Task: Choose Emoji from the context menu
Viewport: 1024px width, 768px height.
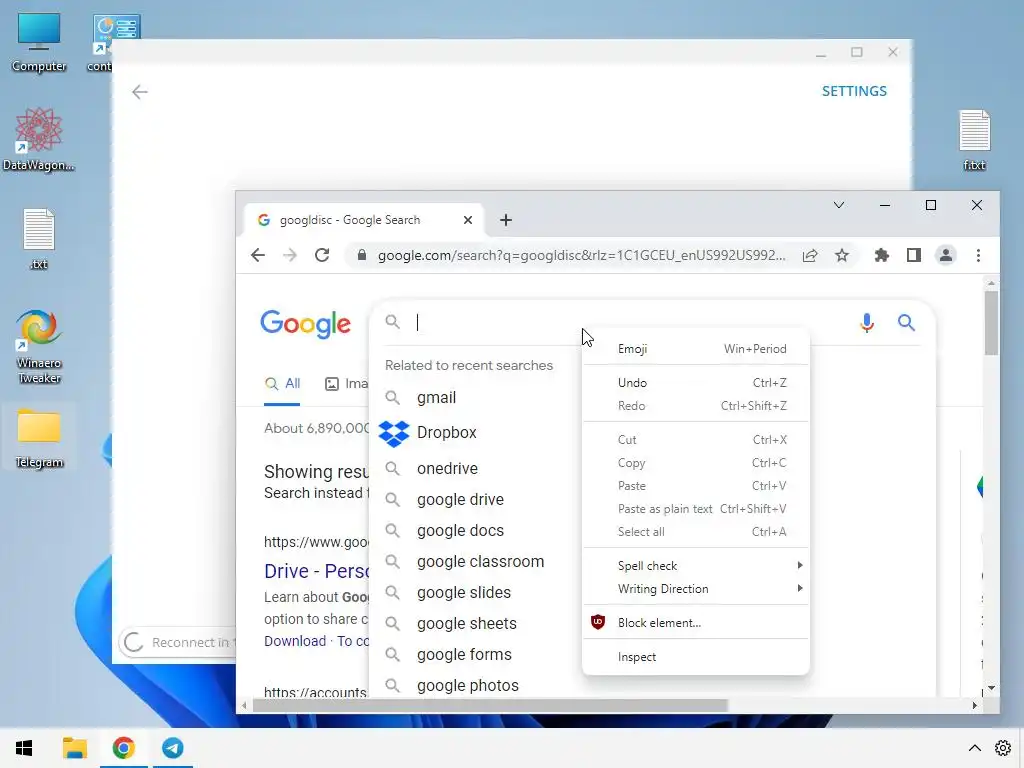Action: (x=696, y=349)
